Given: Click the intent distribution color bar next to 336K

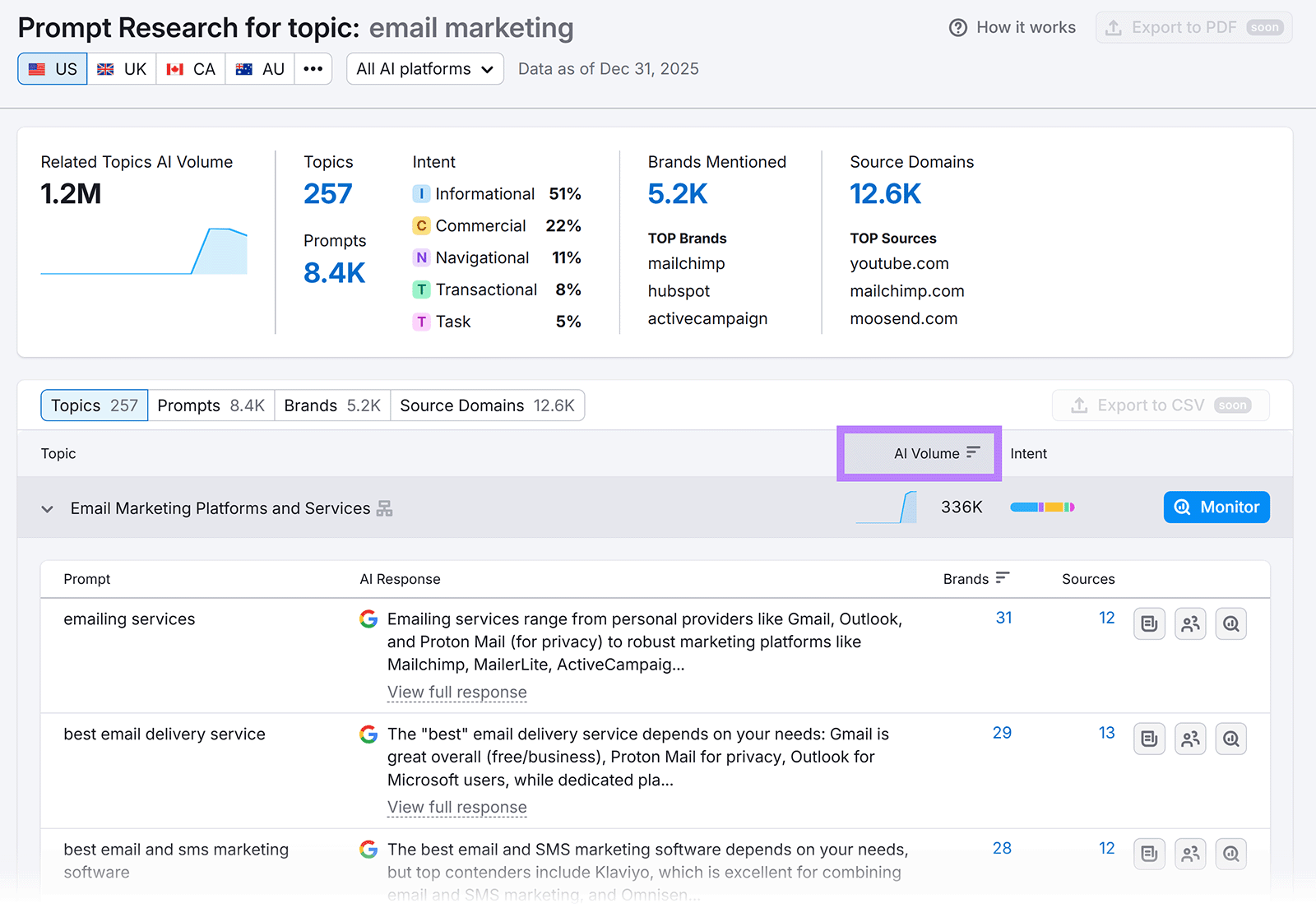Looking at the screenshot, I should click(x=1042, y=507).
